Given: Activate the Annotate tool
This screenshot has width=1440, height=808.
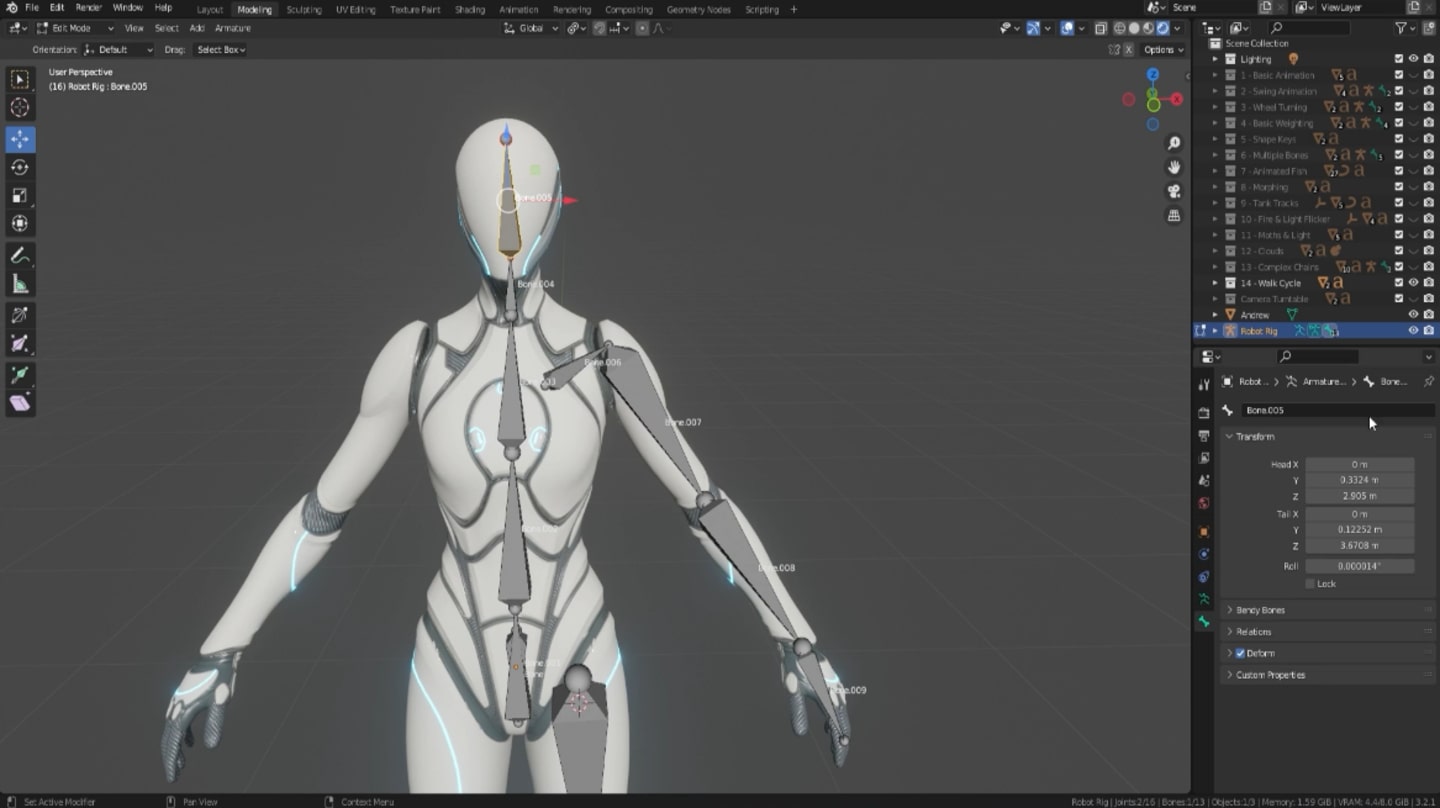Looking at the screenshot, I should [x=20, y=256].
